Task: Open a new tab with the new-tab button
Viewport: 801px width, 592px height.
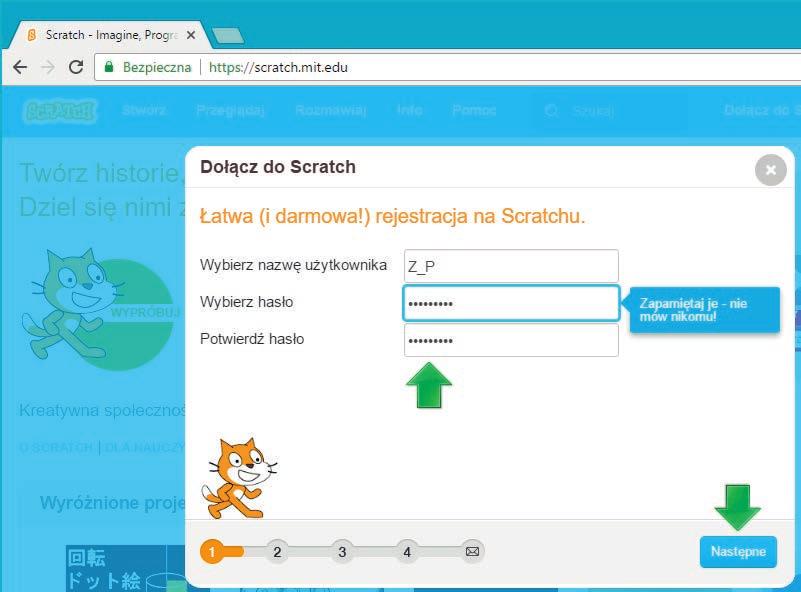Action: 228,36
